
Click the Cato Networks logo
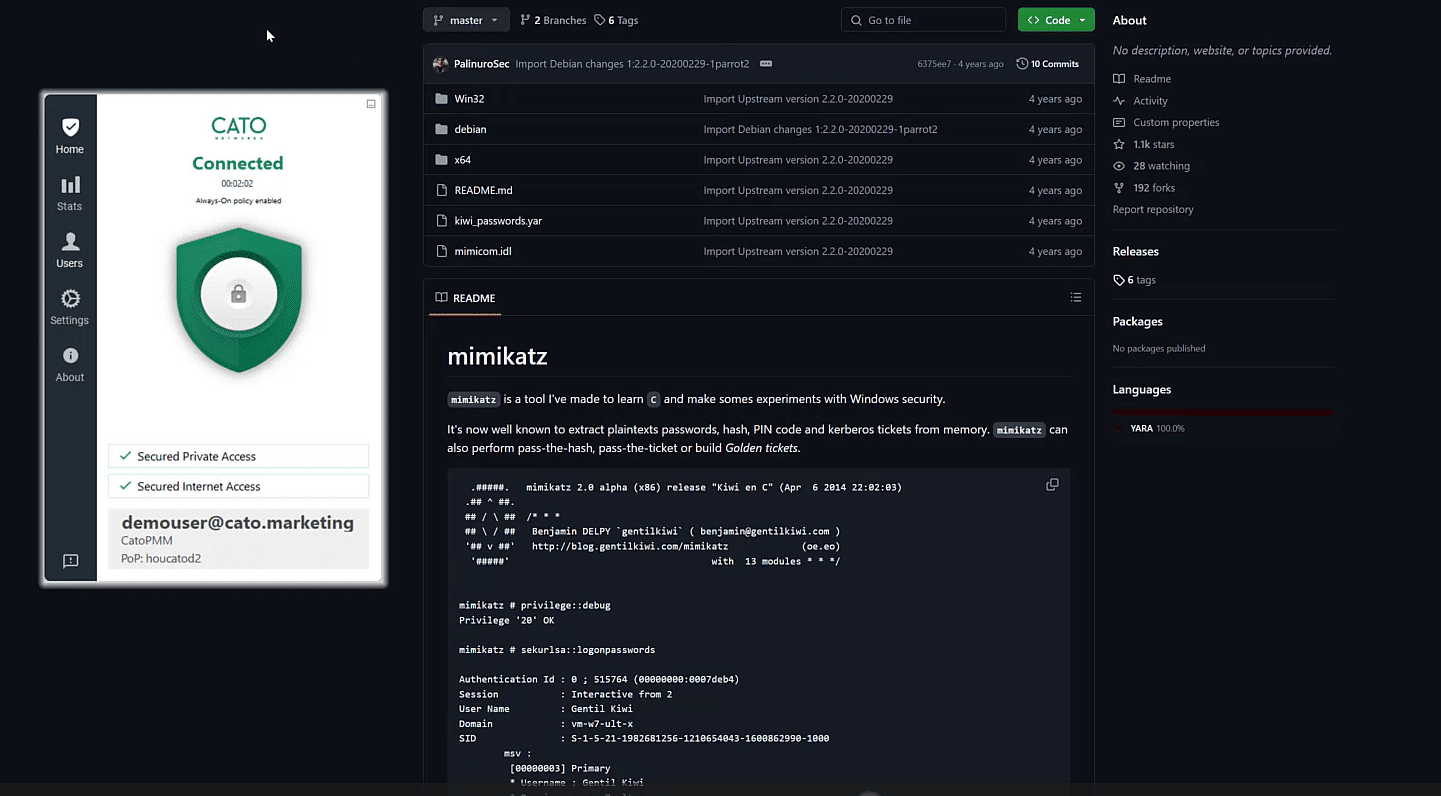(x=238, y=128)
